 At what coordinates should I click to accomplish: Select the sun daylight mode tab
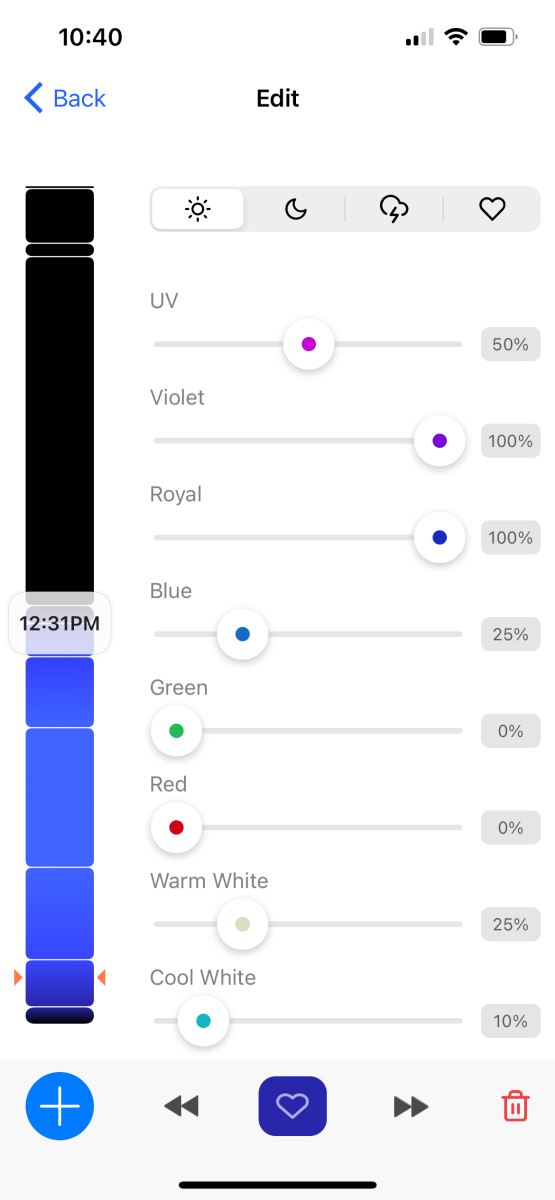click(x=198, y=209)
